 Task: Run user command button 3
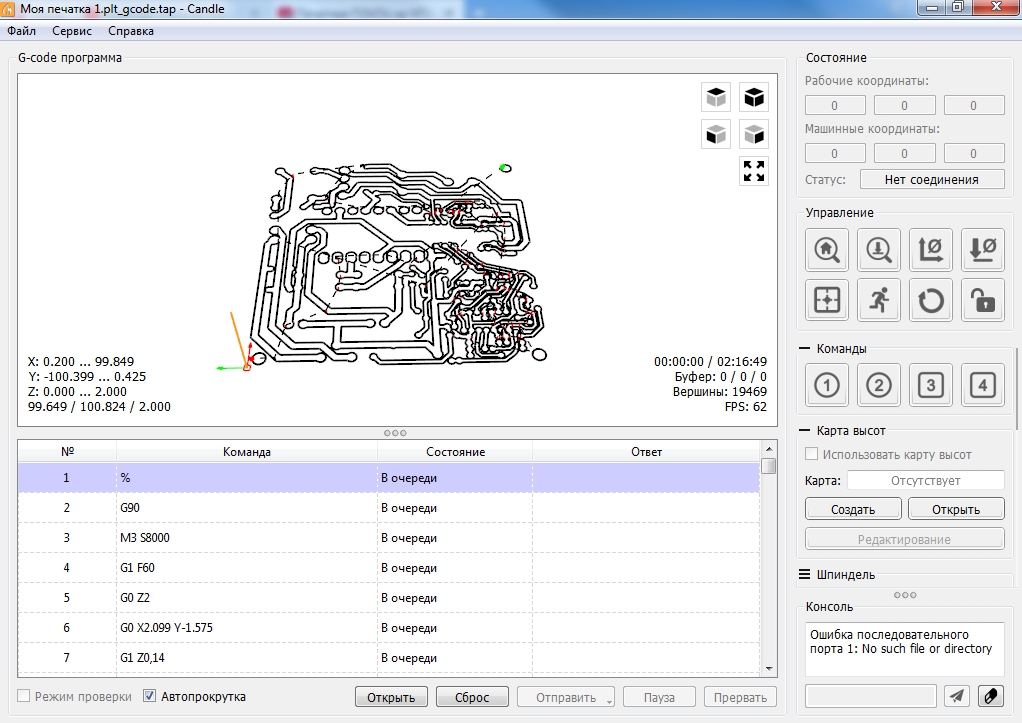931,385
